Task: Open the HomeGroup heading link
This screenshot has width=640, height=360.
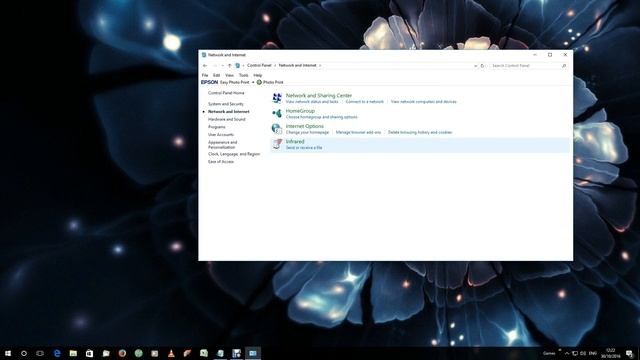Action: point(300,111)
